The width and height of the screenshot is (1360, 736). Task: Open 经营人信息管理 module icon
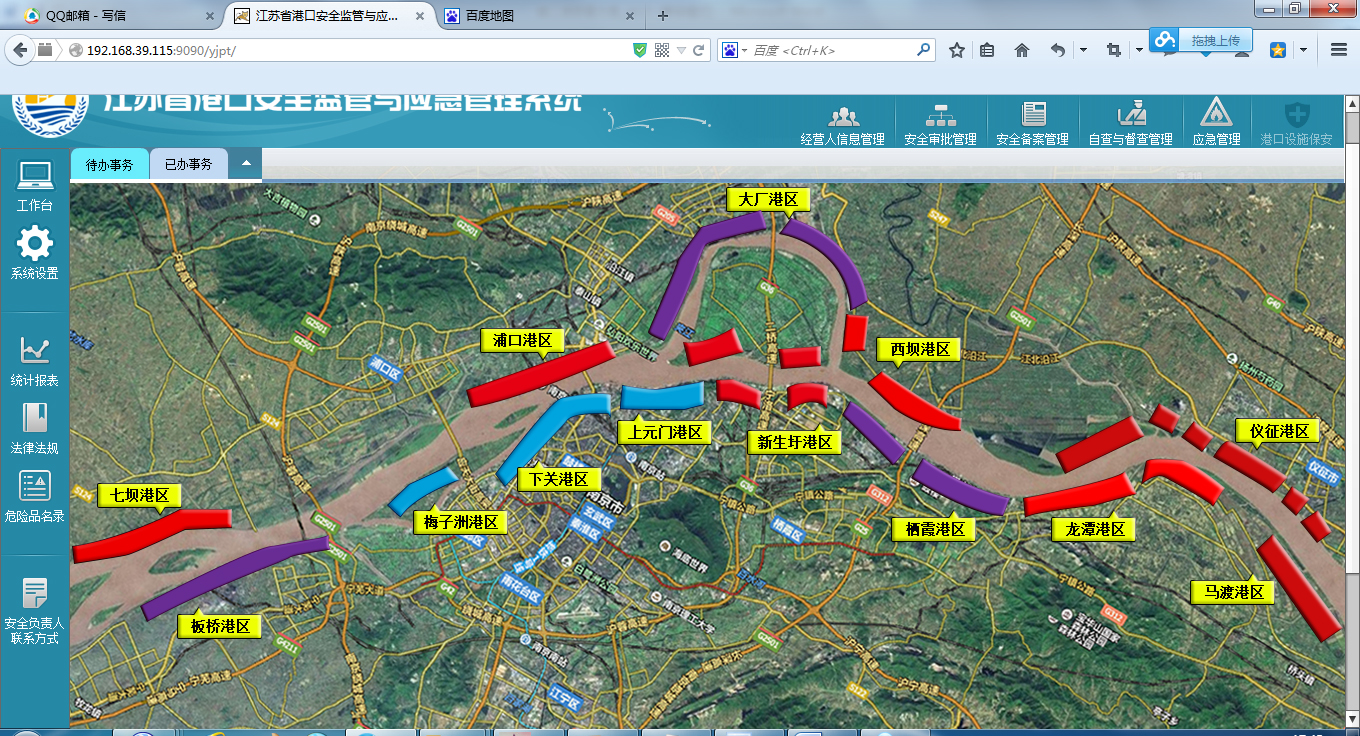click(842, 118)
